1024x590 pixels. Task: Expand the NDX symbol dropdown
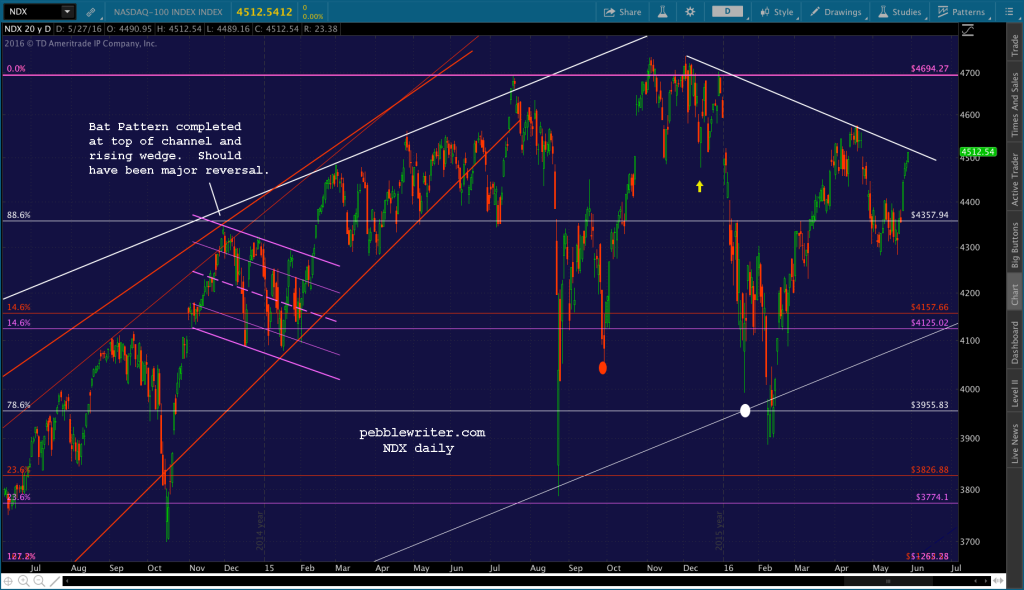66,11
